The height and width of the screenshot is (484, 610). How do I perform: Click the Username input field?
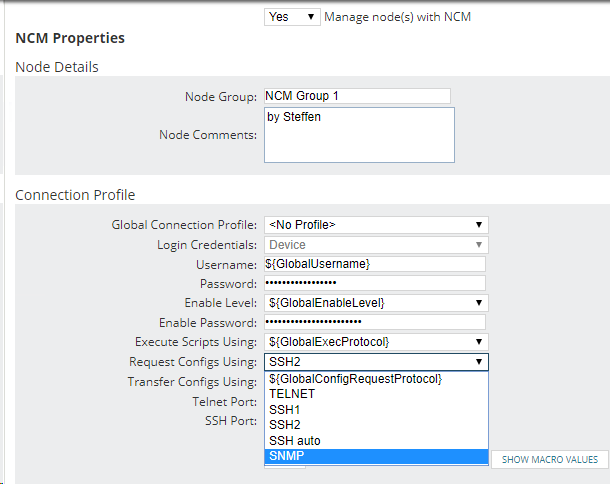(x=375, y=264)
